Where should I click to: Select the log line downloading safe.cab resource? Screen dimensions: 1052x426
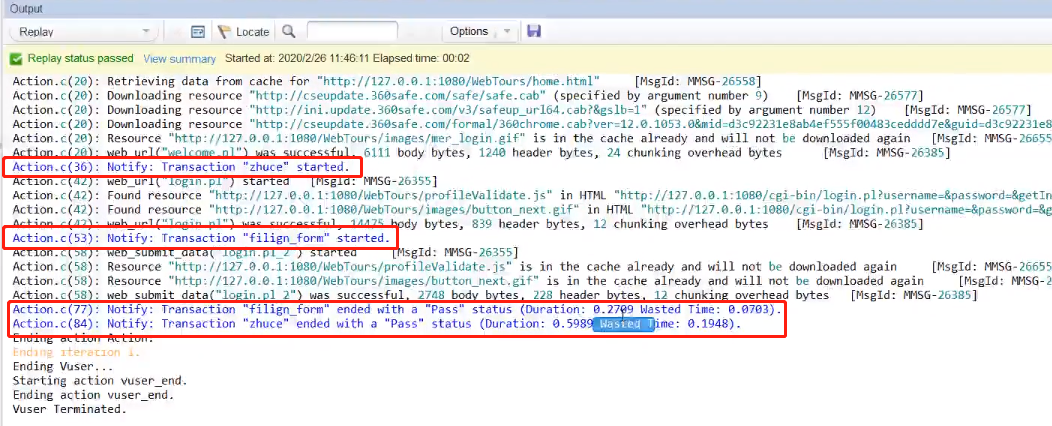pos(468,95)
